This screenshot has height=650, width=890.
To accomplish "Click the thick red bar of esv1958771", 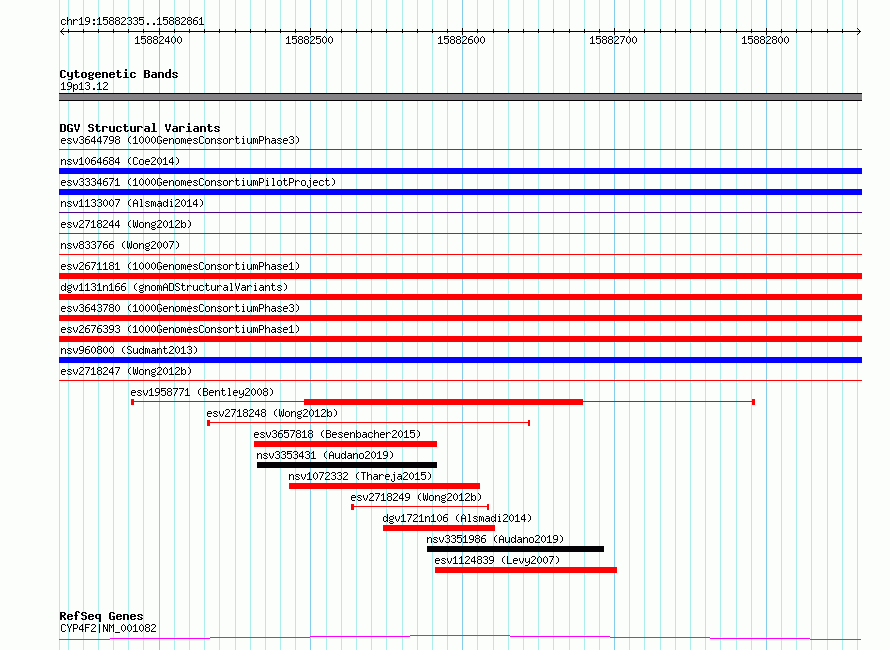I will (443, 402).
